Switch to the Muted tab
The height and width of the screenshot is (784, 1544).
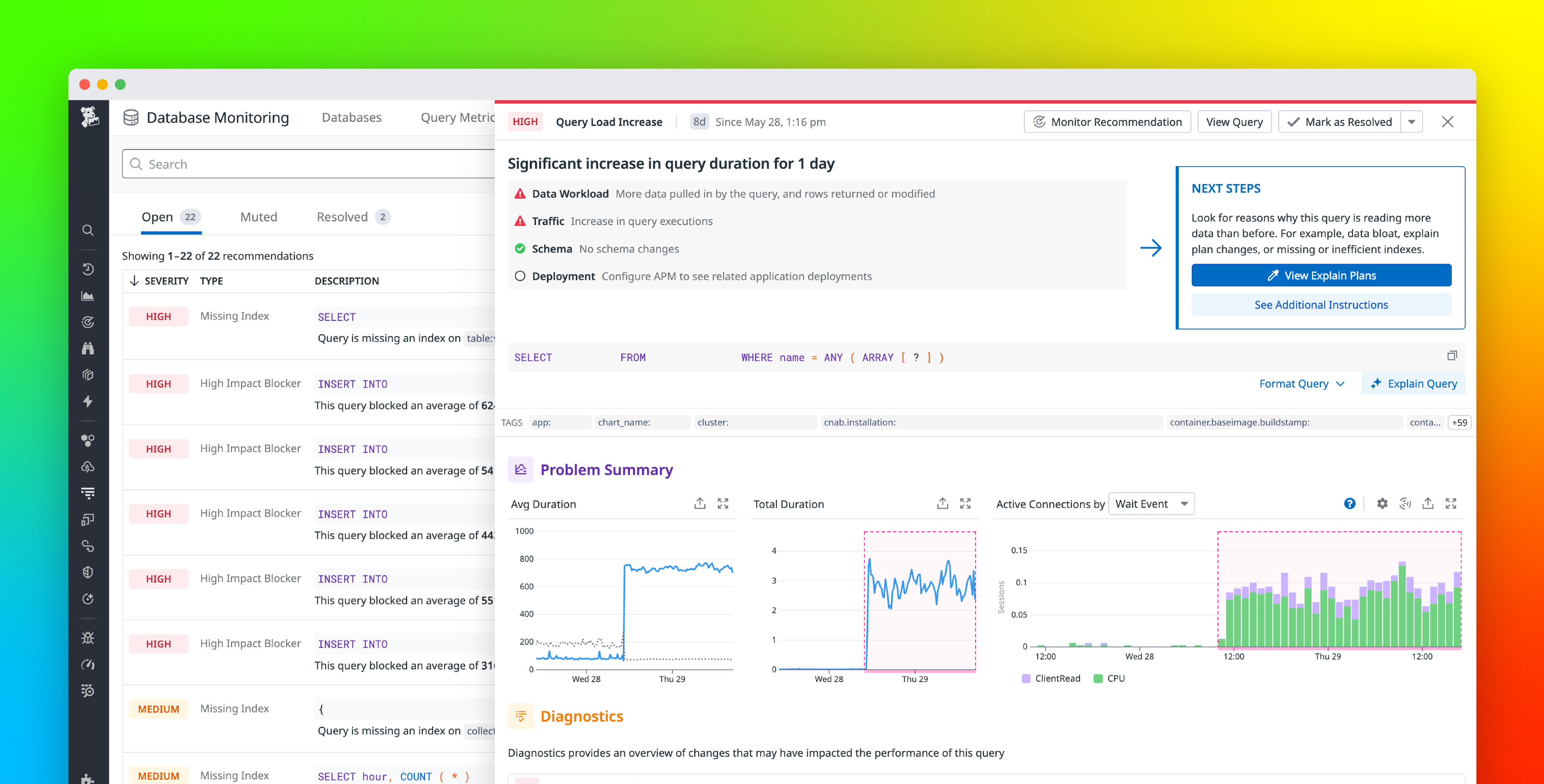(x=258, y=217)
